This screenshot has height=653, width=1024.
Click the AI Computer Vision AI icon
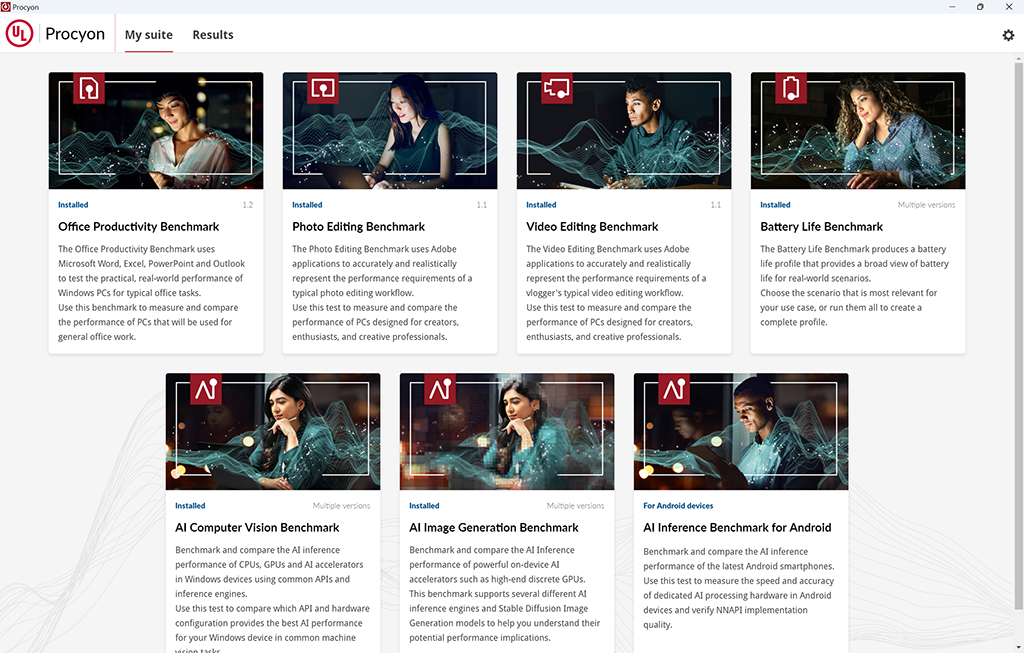pos(206,389)
